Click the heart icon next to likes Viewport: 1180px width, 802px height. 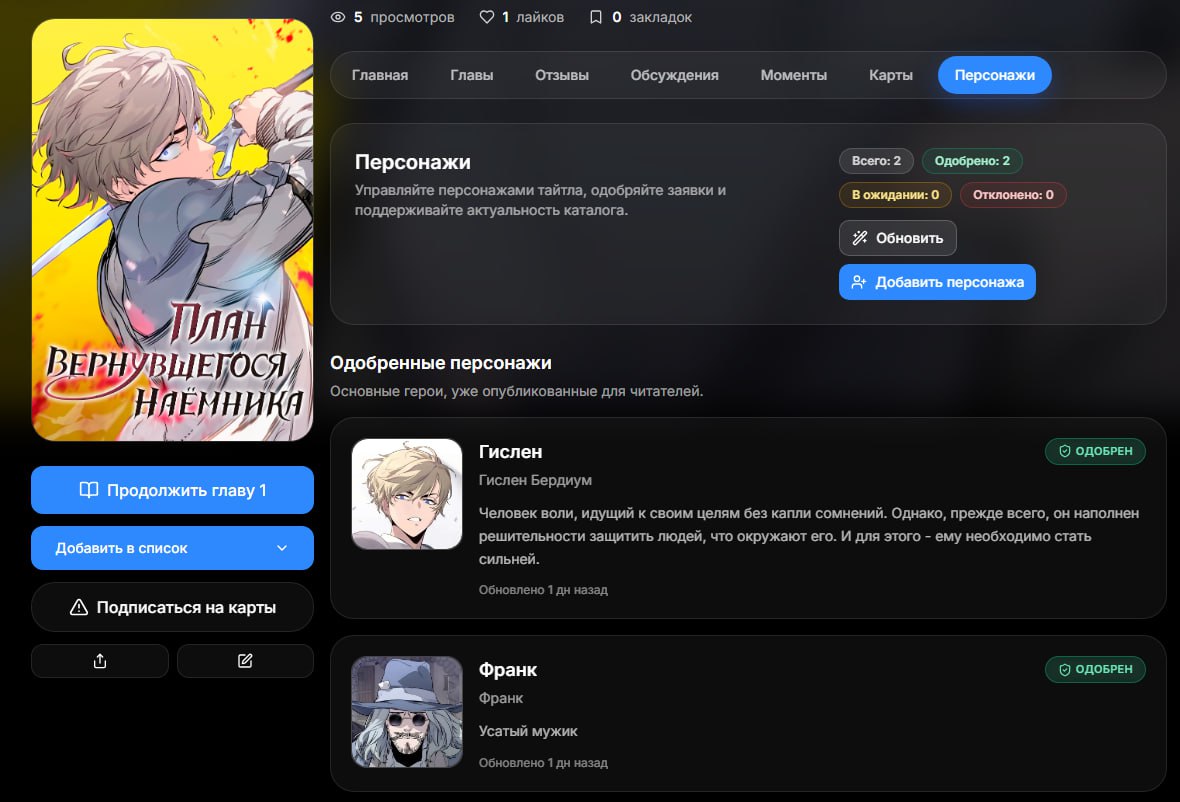pos(487,17)
